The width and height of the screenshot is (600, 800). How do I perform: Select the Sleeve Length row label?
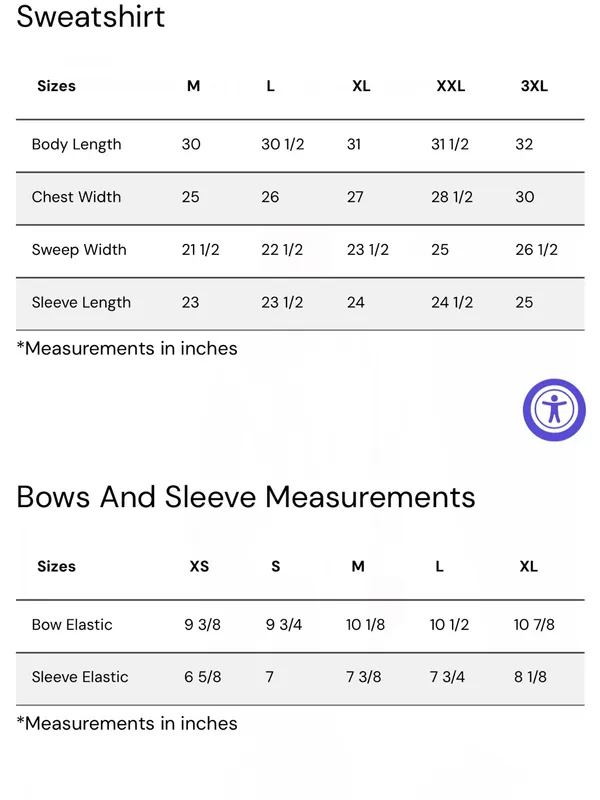point(81,303)
